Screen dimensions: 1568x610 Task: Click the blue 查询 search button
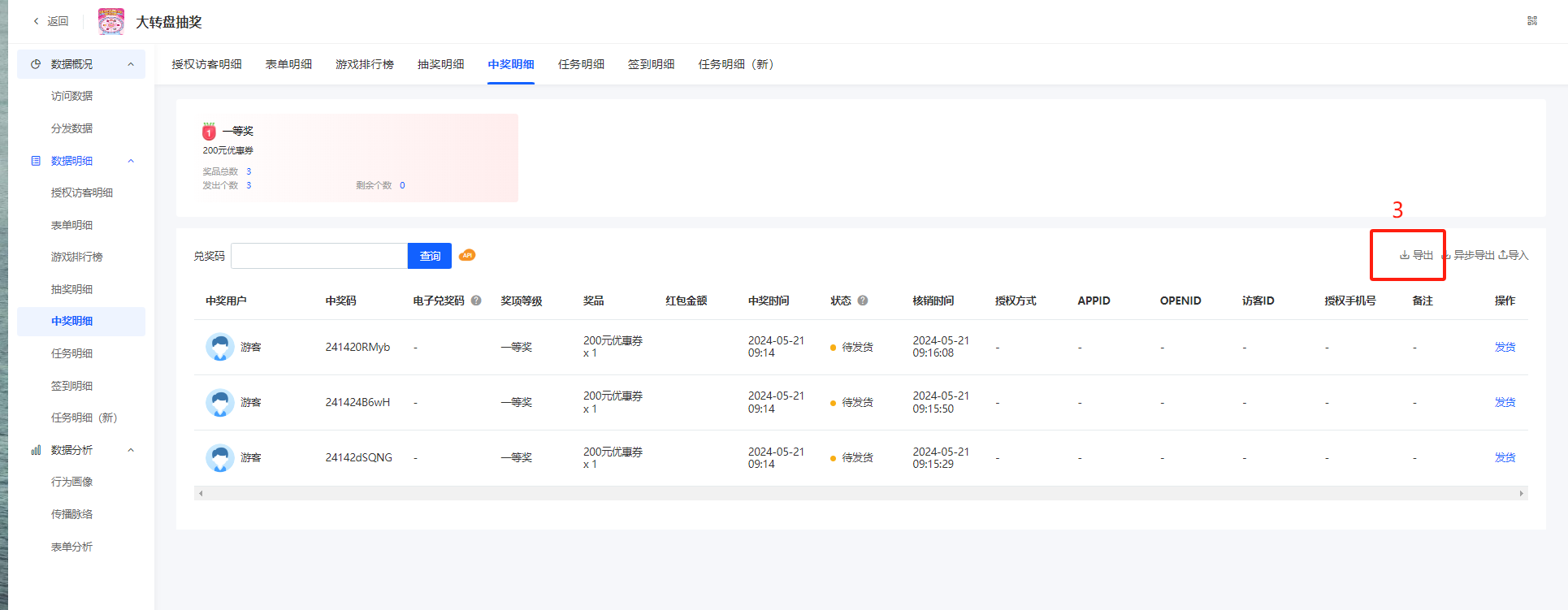(430, 256)
